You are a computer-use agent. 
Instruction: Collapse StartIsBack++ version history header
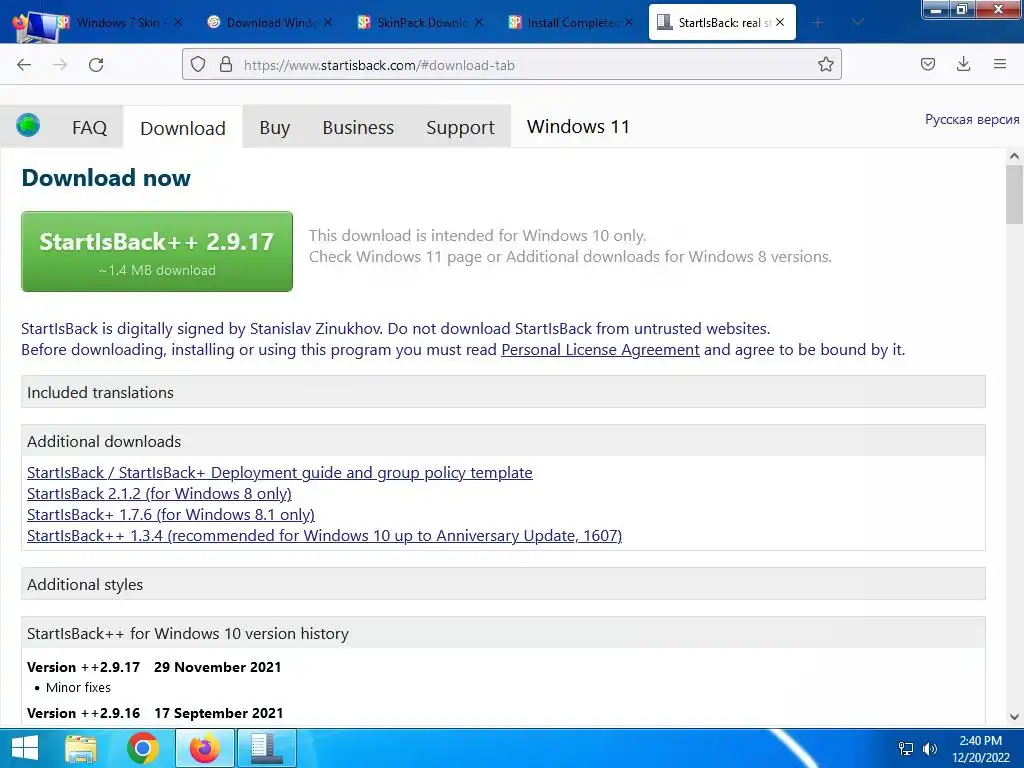click(503, 633)
